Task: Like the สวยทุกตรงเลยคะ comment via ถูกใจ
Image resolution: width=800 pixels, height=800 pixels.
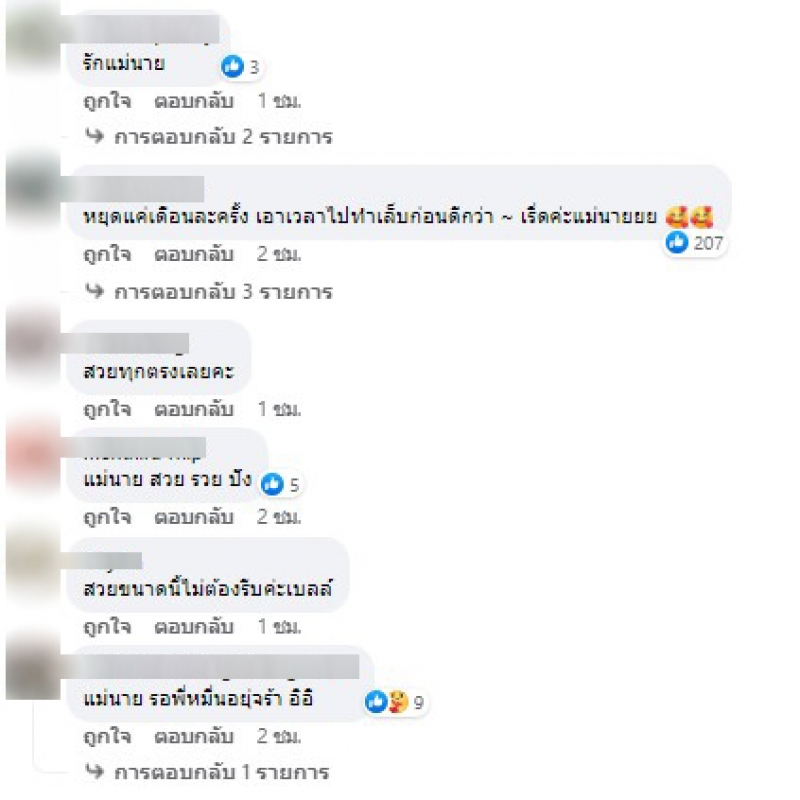Action: point(107,409)
